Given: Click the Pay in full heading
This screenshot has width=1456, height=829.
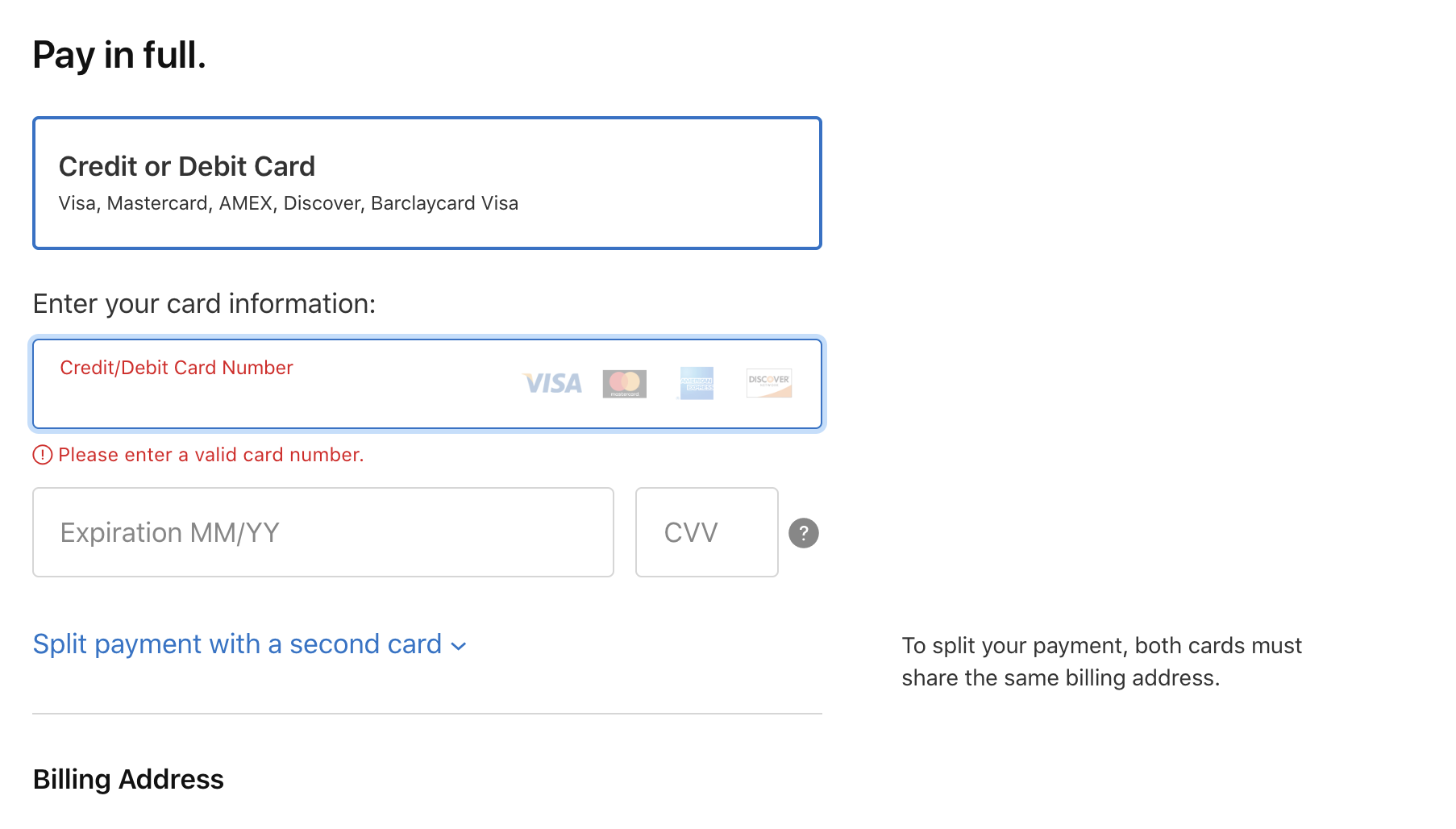Looking at the screenshot, I should coord(119,56).
